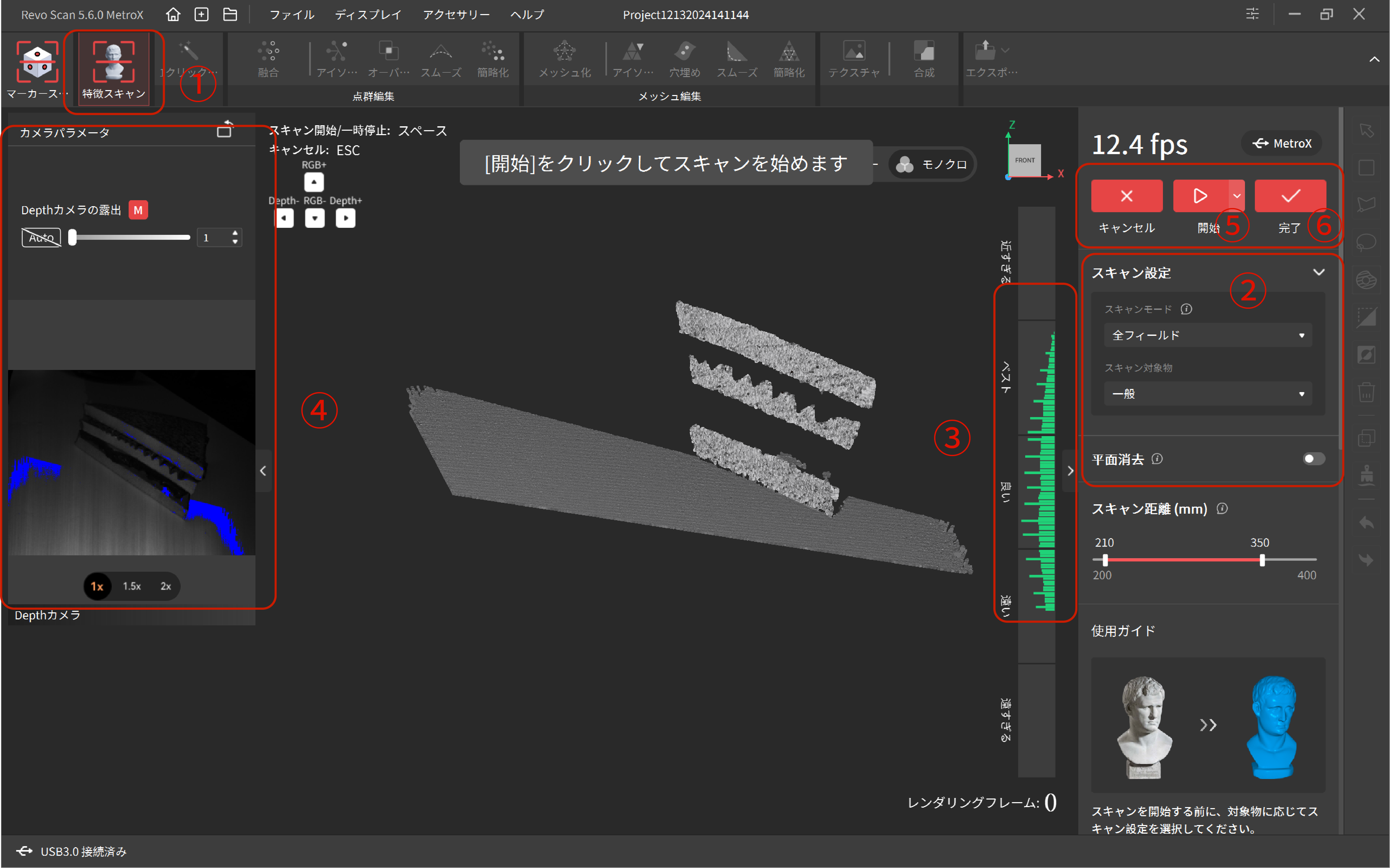Viewport: 1390px width, 868px height.
Task: Open the アクセサリー menu
Action: pos(456,14)
